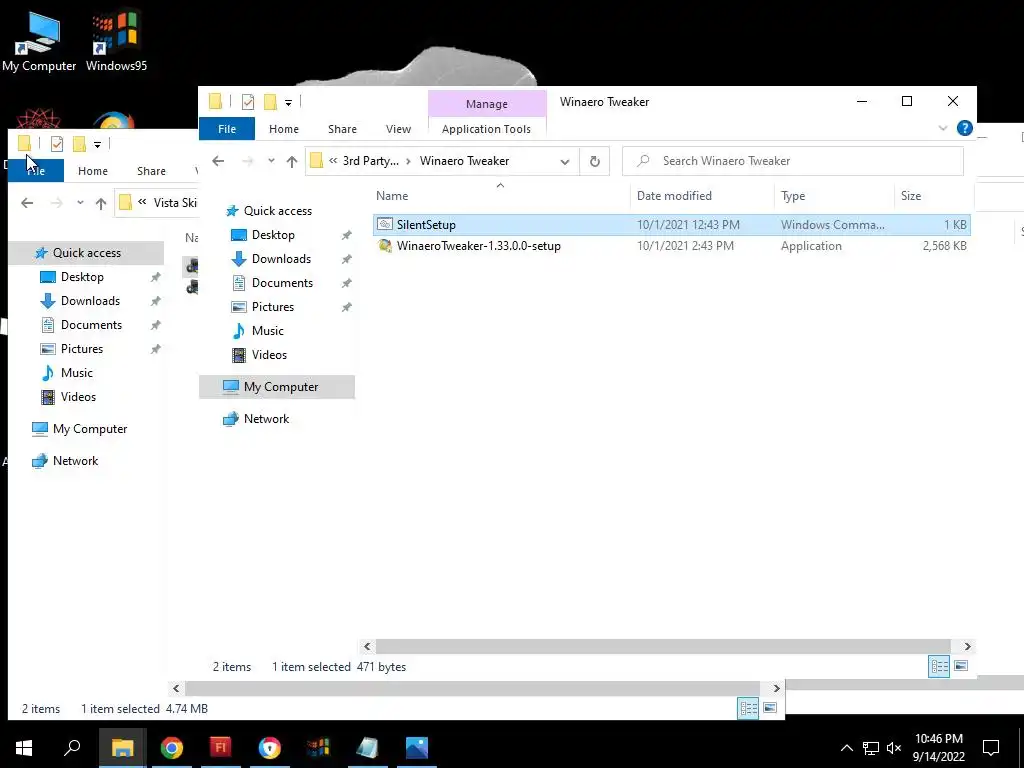Launch Google Chrome from the taskbar
The image size is (1024, 768).
point(171,748)
